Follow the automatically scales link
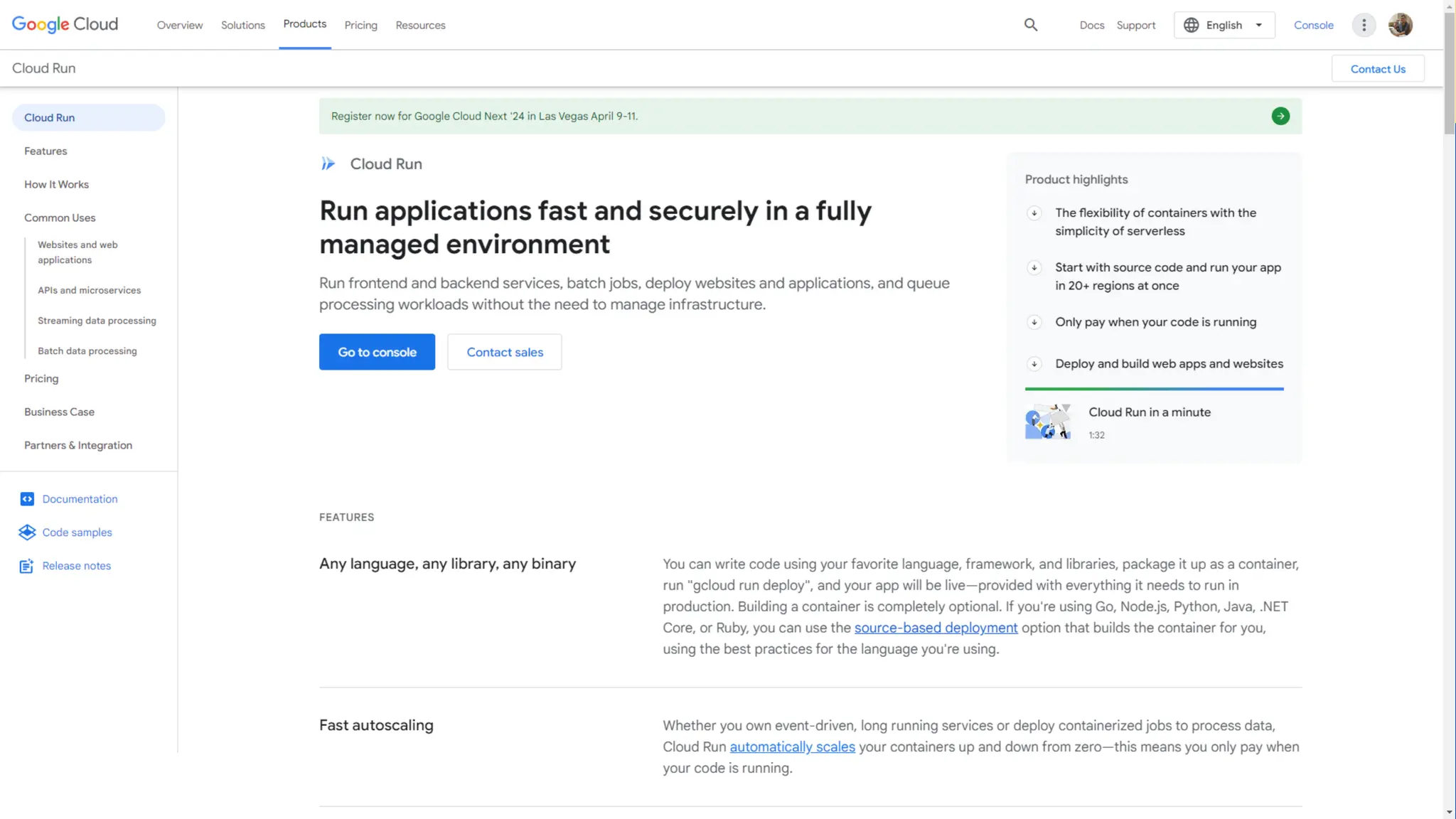This screenshot has height=819, width=1456. [x=792, y=747]
